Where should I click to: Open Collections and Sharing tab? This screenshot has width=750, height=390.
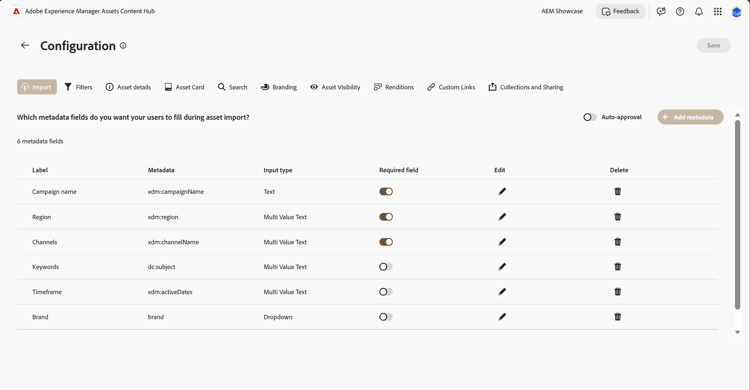526,87
